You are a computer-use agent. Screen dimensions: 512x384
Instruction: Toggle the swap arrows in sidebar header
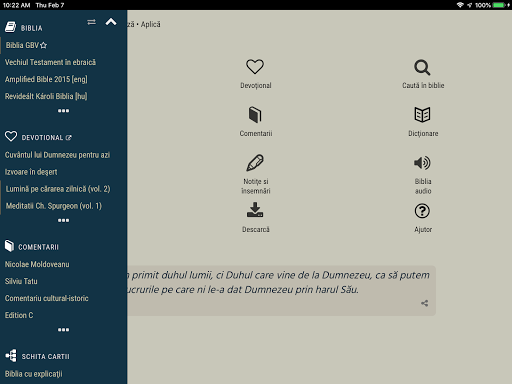(91, 22)
